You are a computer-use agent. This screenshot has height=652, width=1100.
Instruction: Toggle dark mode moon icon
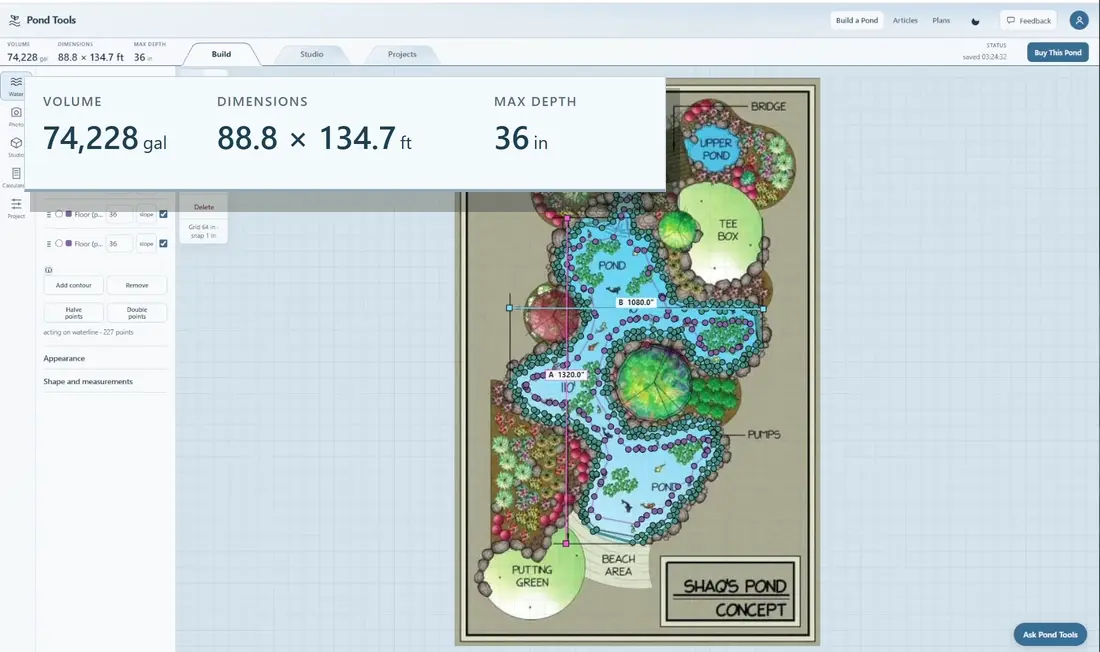[975, 21]
